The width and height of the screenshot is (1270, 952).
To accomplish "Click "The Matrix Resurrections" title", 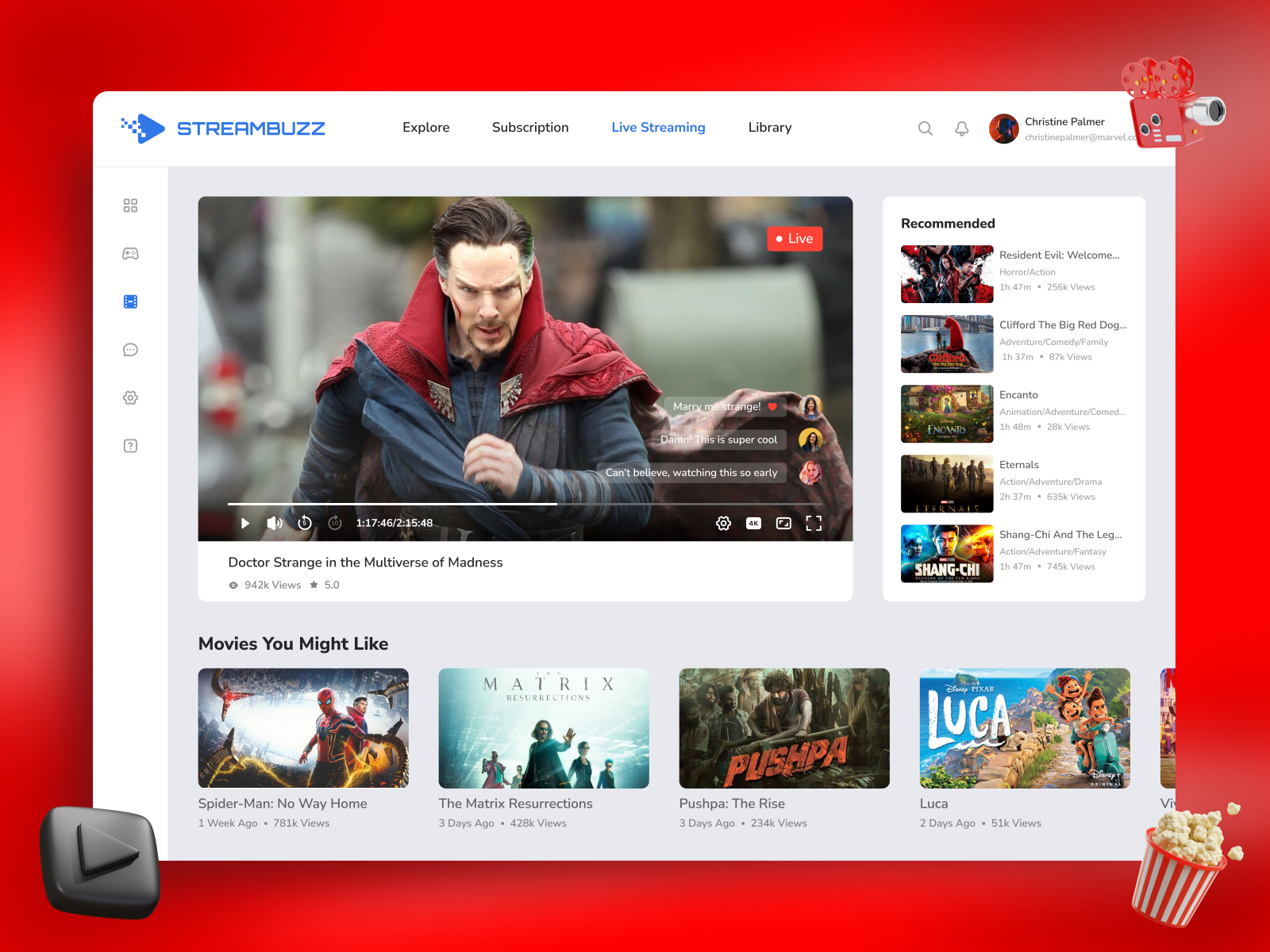I will coord(516,804).
